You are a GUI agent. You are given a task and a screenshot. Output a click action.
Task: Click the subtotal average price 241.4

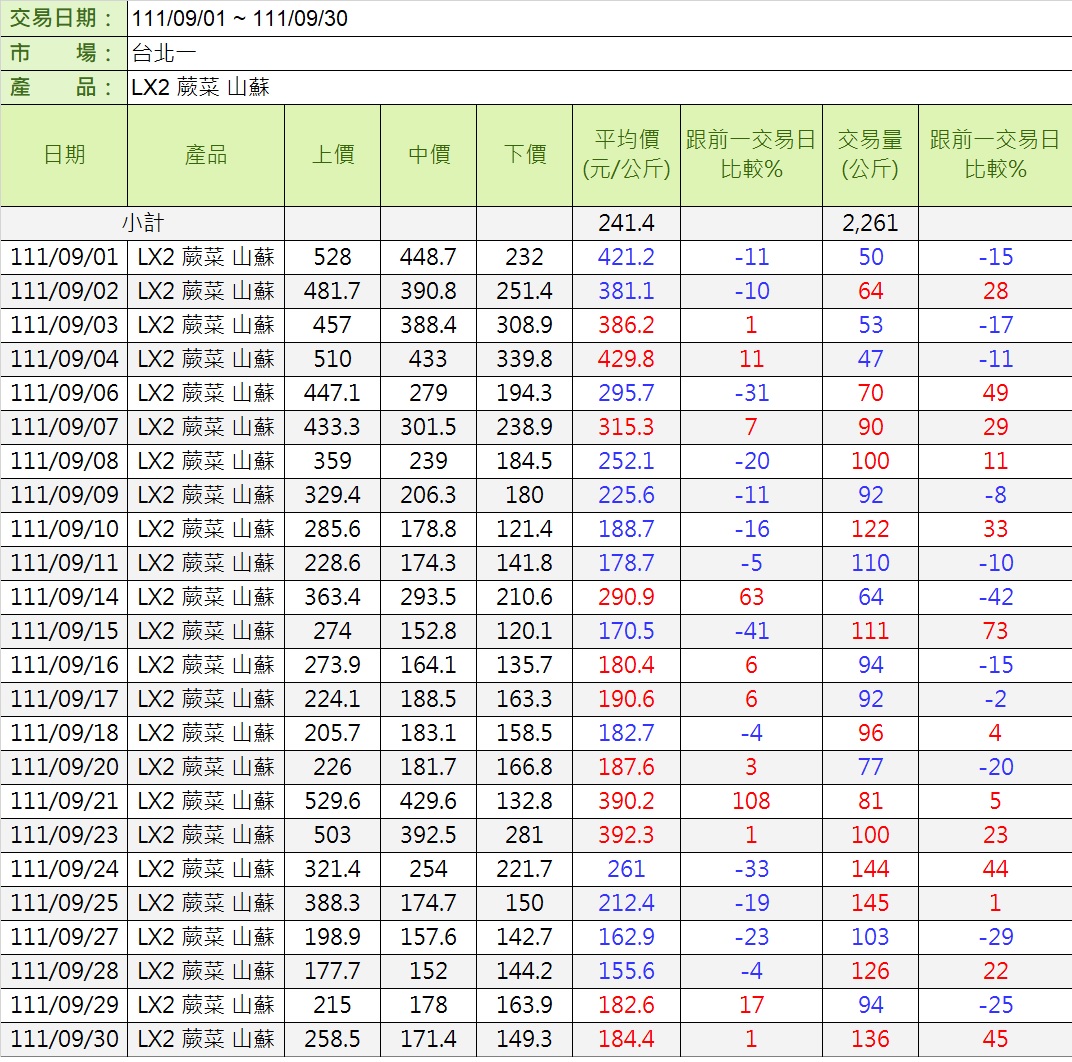[x=626, y=223]
